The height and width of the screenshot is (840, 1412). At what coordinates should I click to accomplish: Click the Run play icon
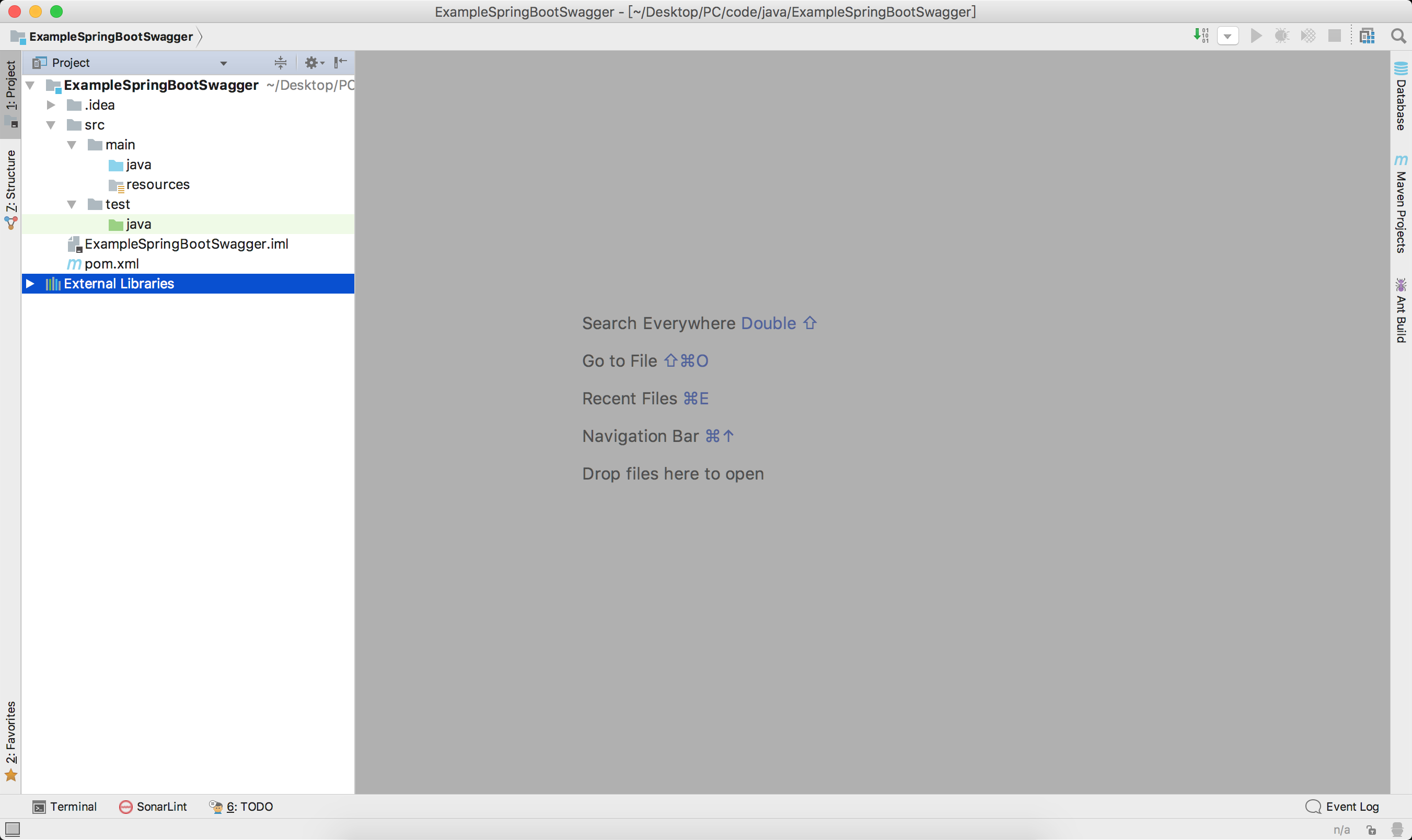(x=1256, y=36)
